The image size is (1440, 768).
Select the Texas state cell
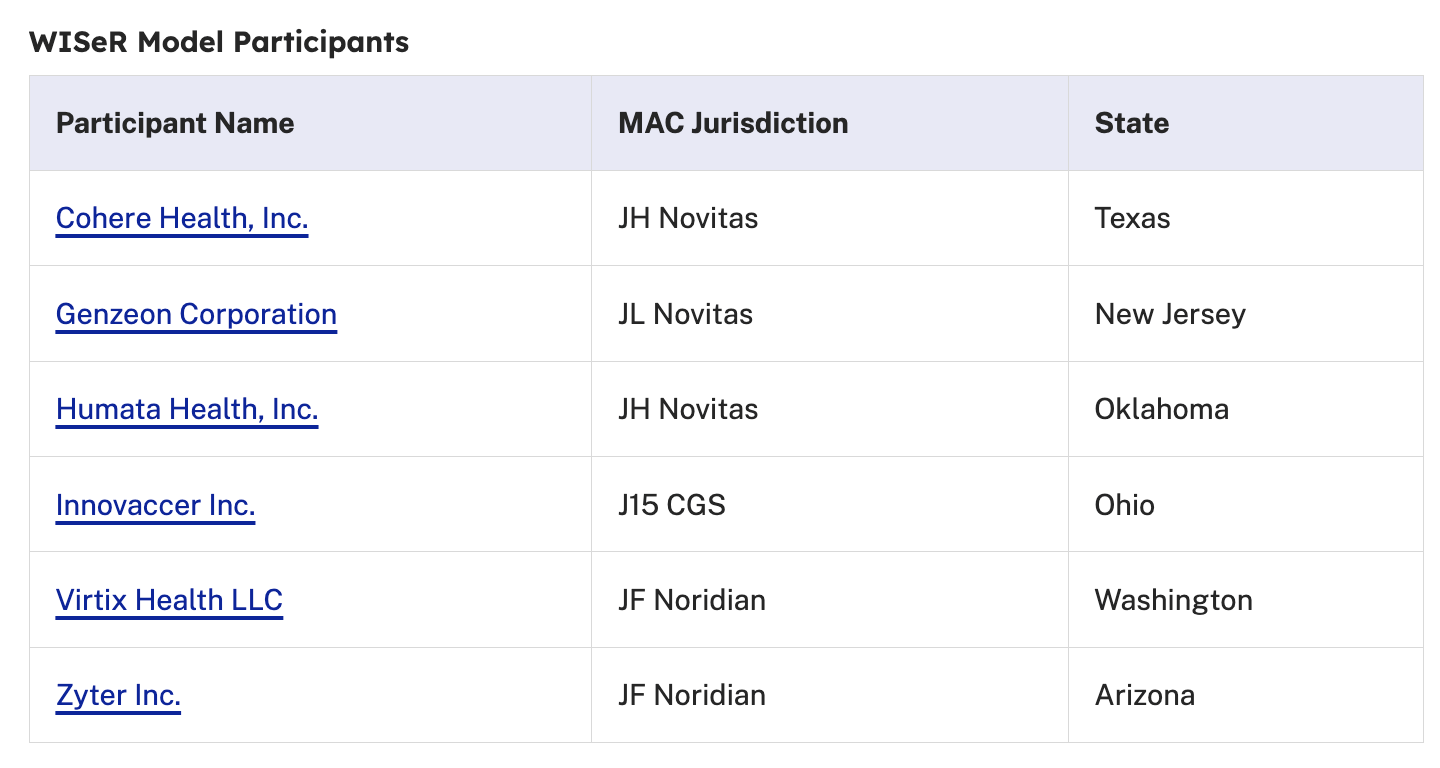click(x=1132, y=218)
